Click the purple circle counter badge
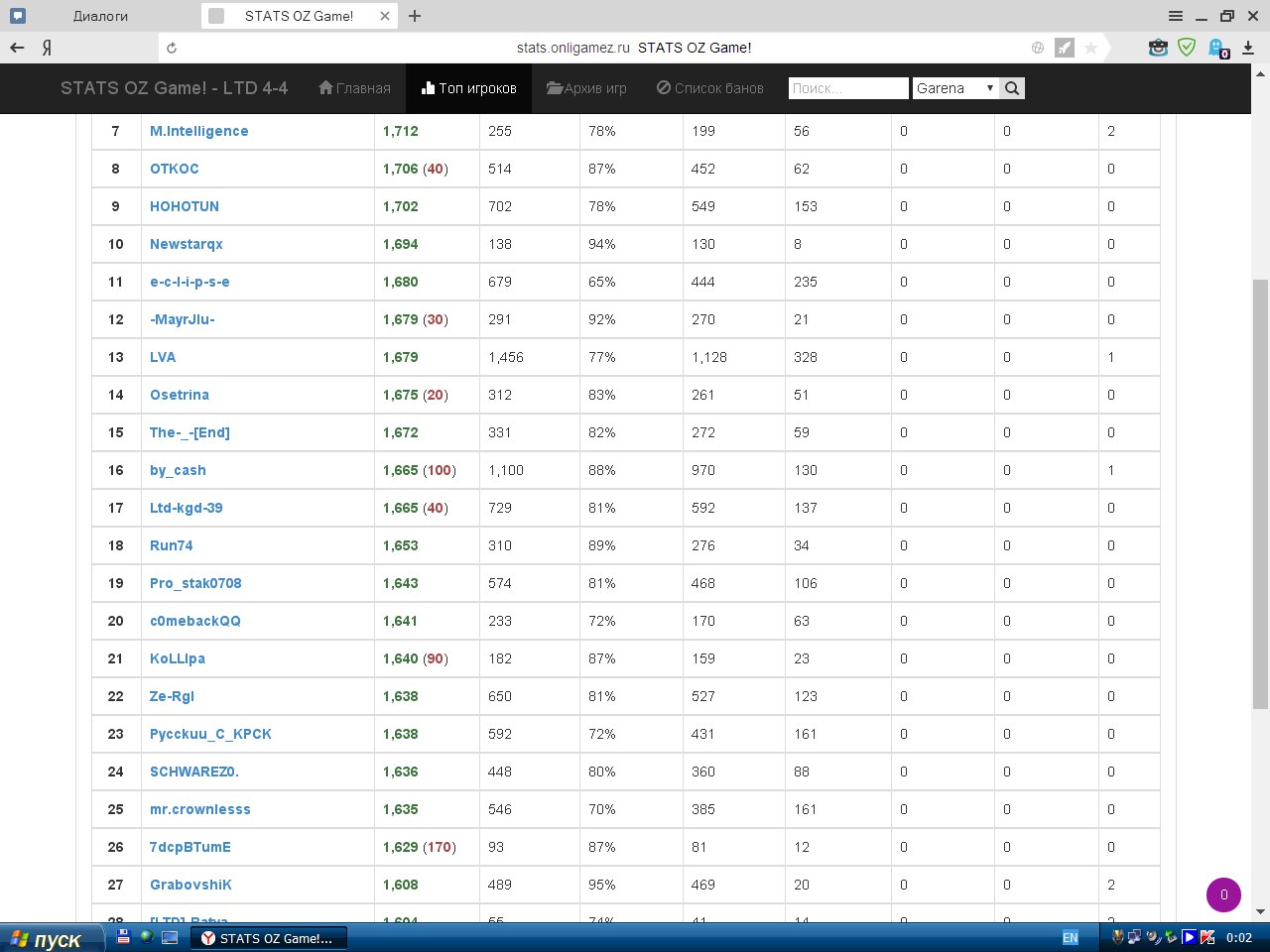The height and width of the screenshot is (952, 1270). [x=1223, y=894]
